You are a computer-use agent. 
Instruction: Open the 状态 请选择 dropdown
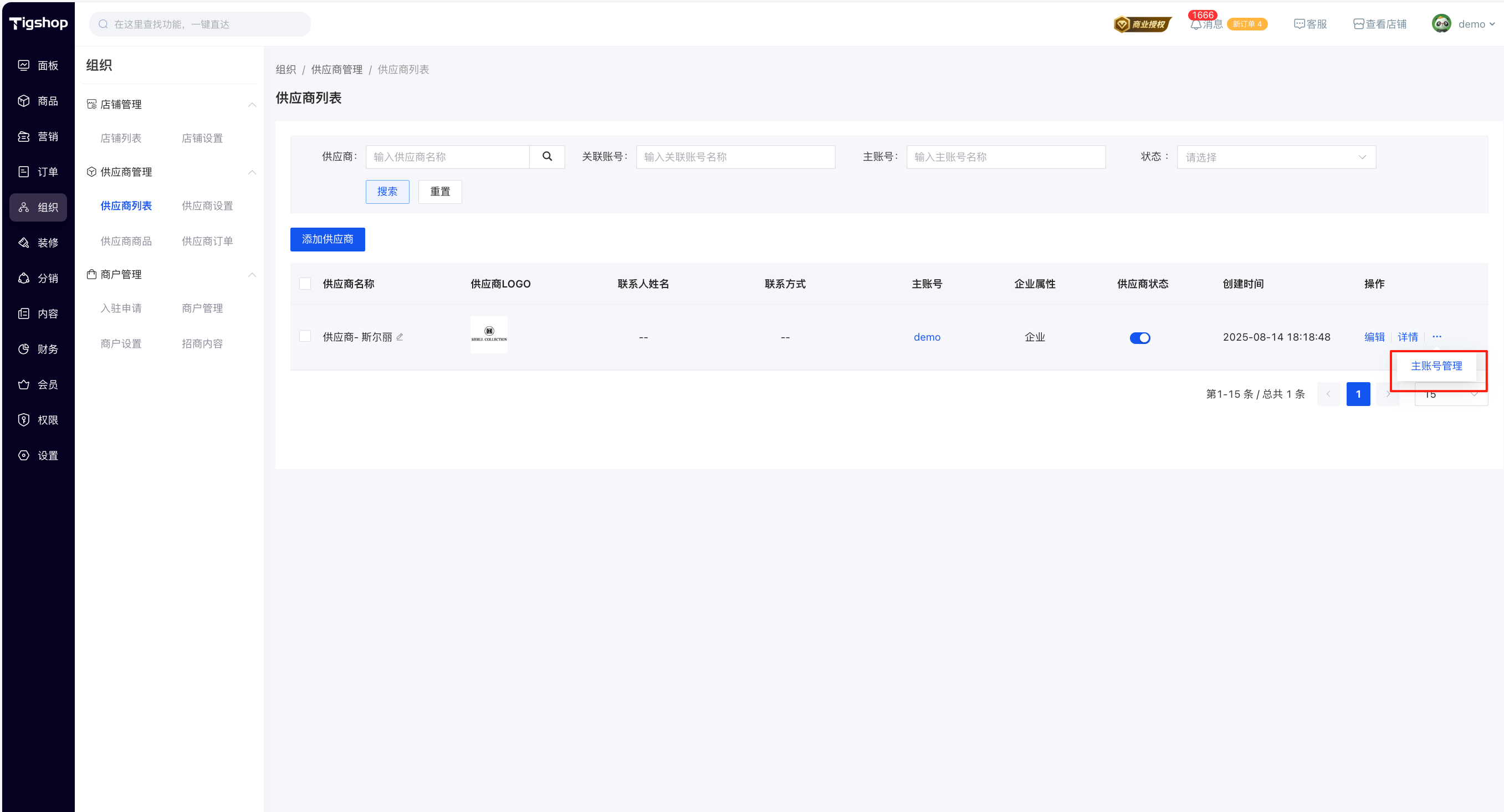point(1276,157)
